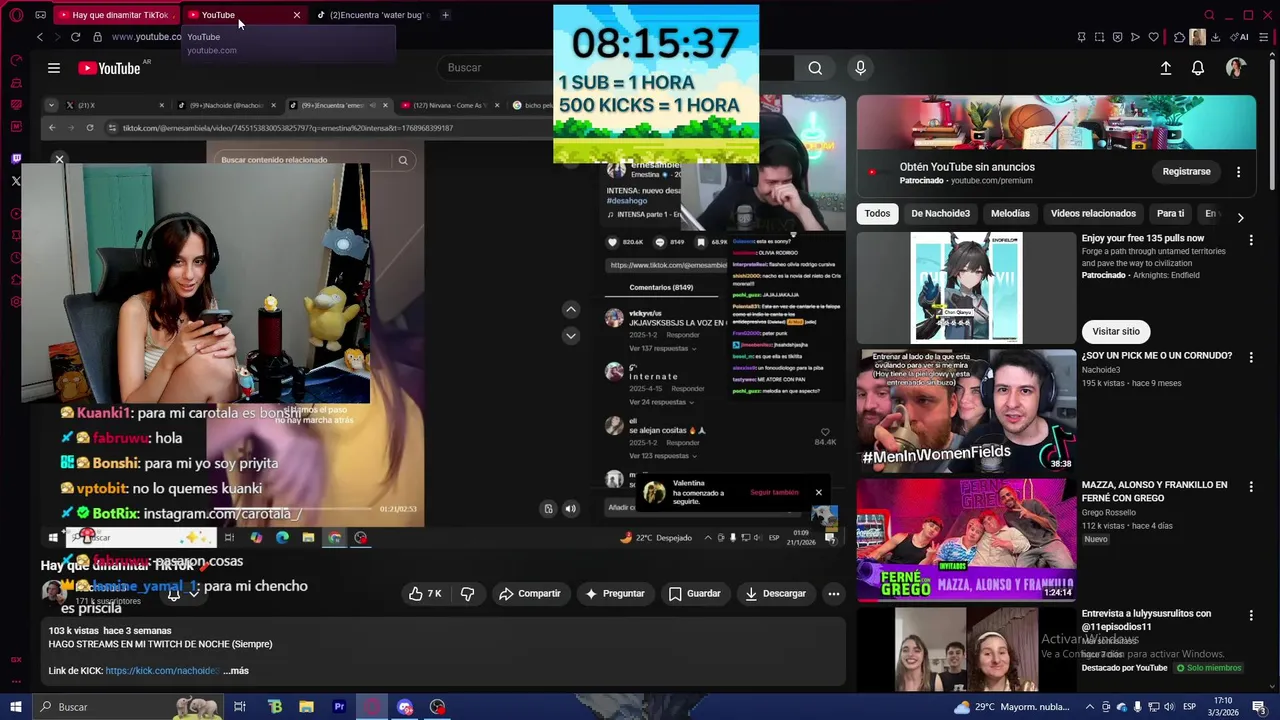This screenshot has height=720, width=1280.
Task: Click the YouTube Buscar search field
Action: (615, 68)
